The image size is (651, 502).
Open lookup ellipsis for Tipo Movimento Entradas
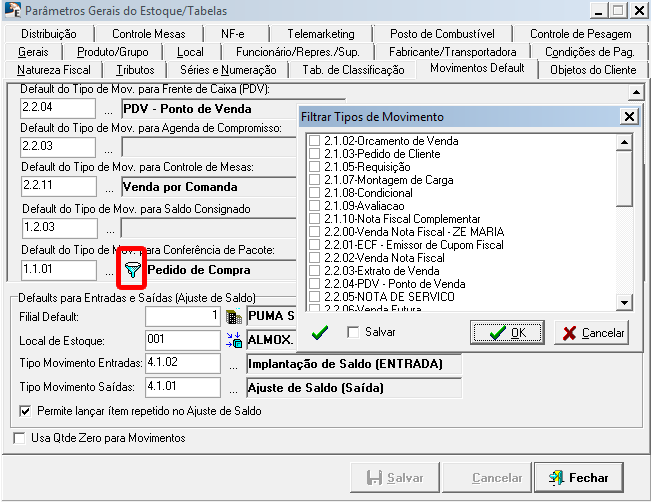click(x=234, y=363)
